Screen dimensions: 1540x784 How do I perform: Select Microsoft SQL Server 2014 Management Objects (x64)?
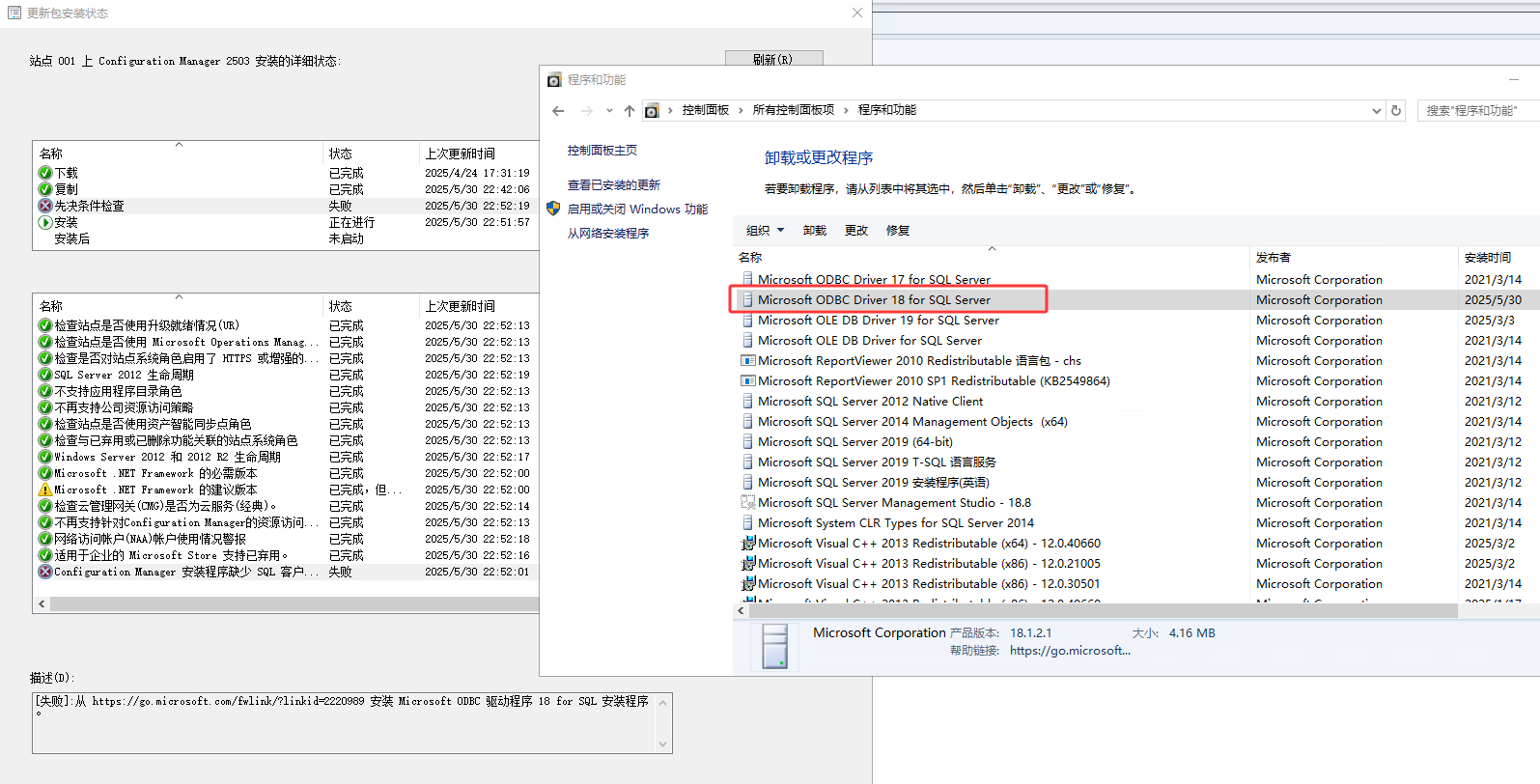point(912,422)
